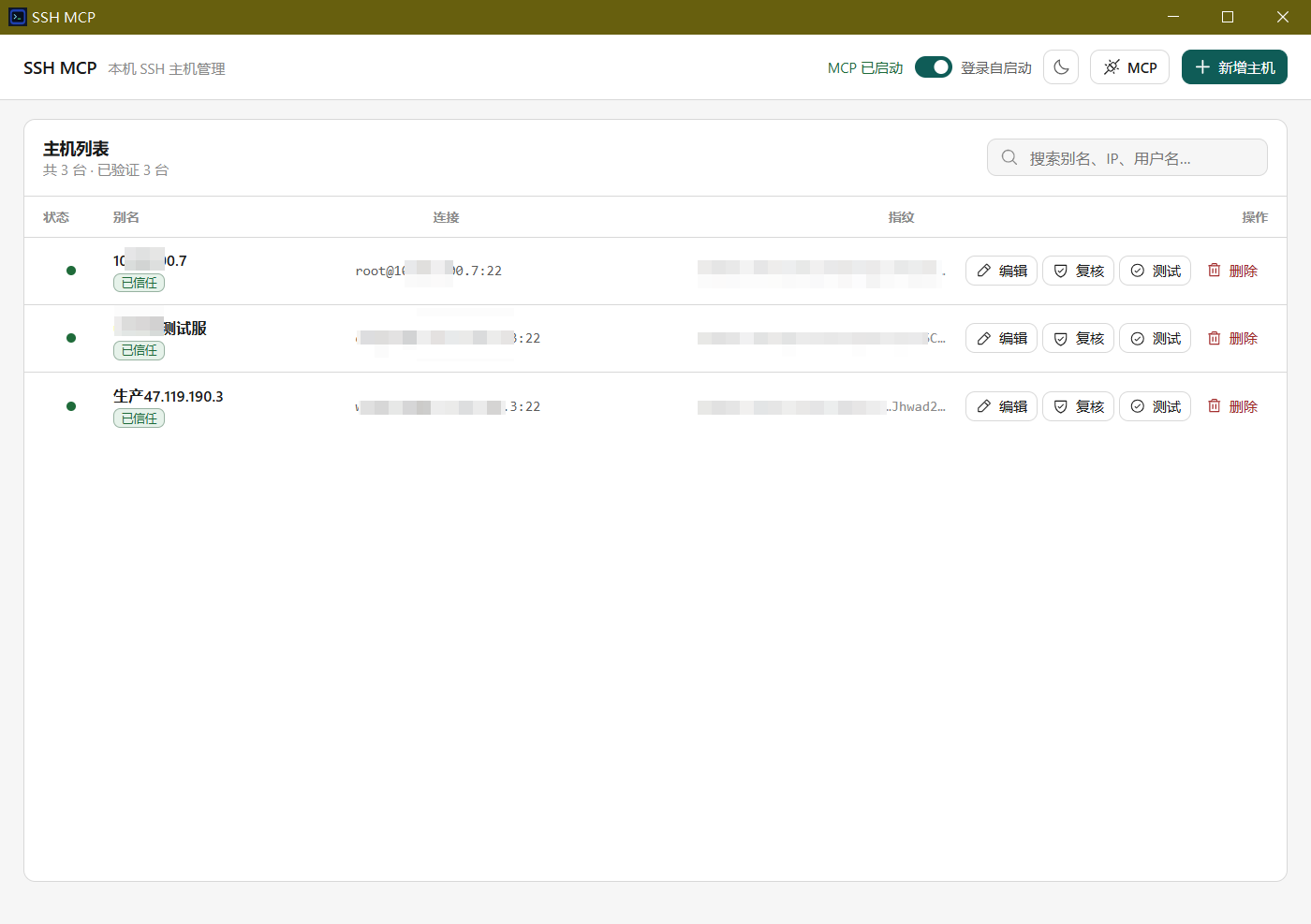Click 复核 for 生产47.119.190.3
Screen dimensions: 1311x924
pos(1078,406)
